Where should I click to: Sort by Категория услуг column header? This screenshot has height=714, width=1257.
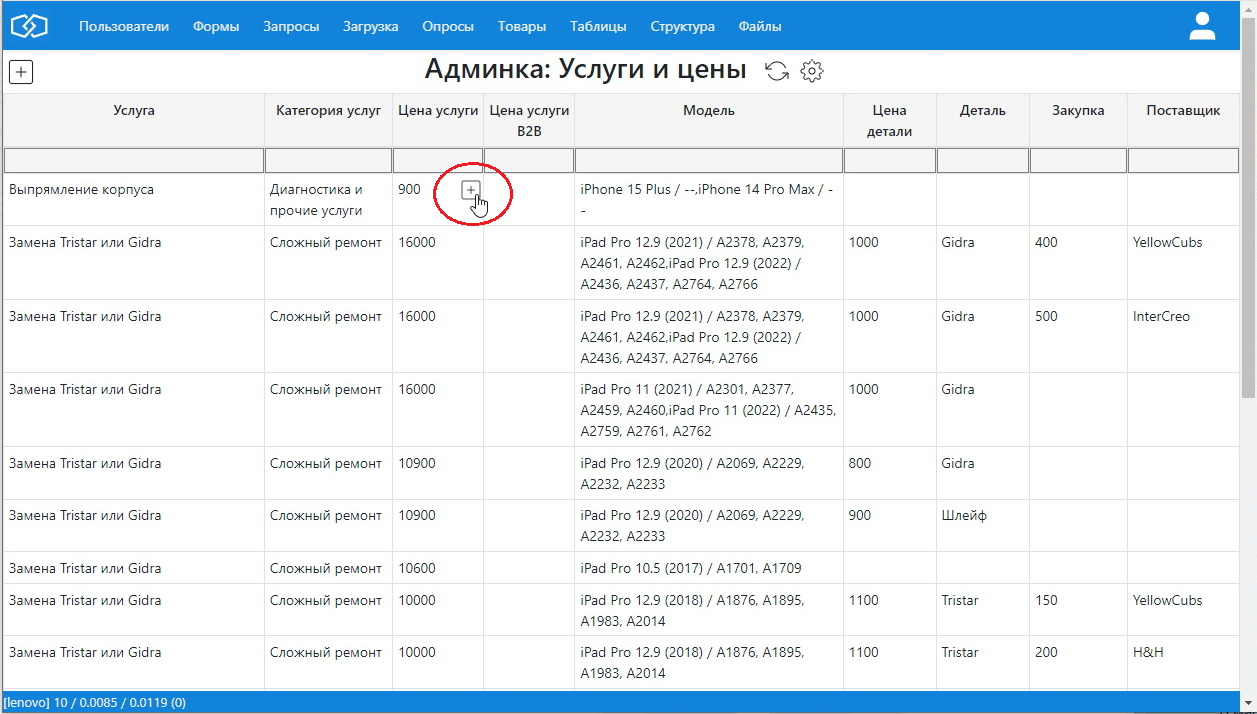point(328,120)
